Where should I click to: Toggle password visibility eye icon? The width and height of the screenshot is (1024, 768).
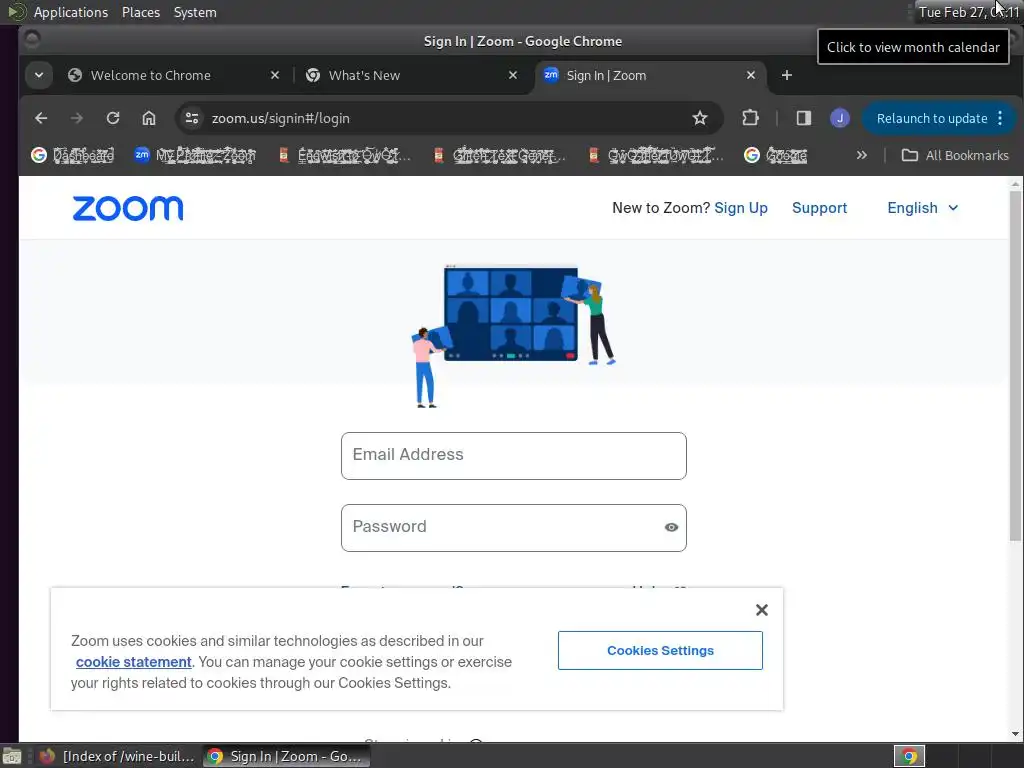(671, 528)
